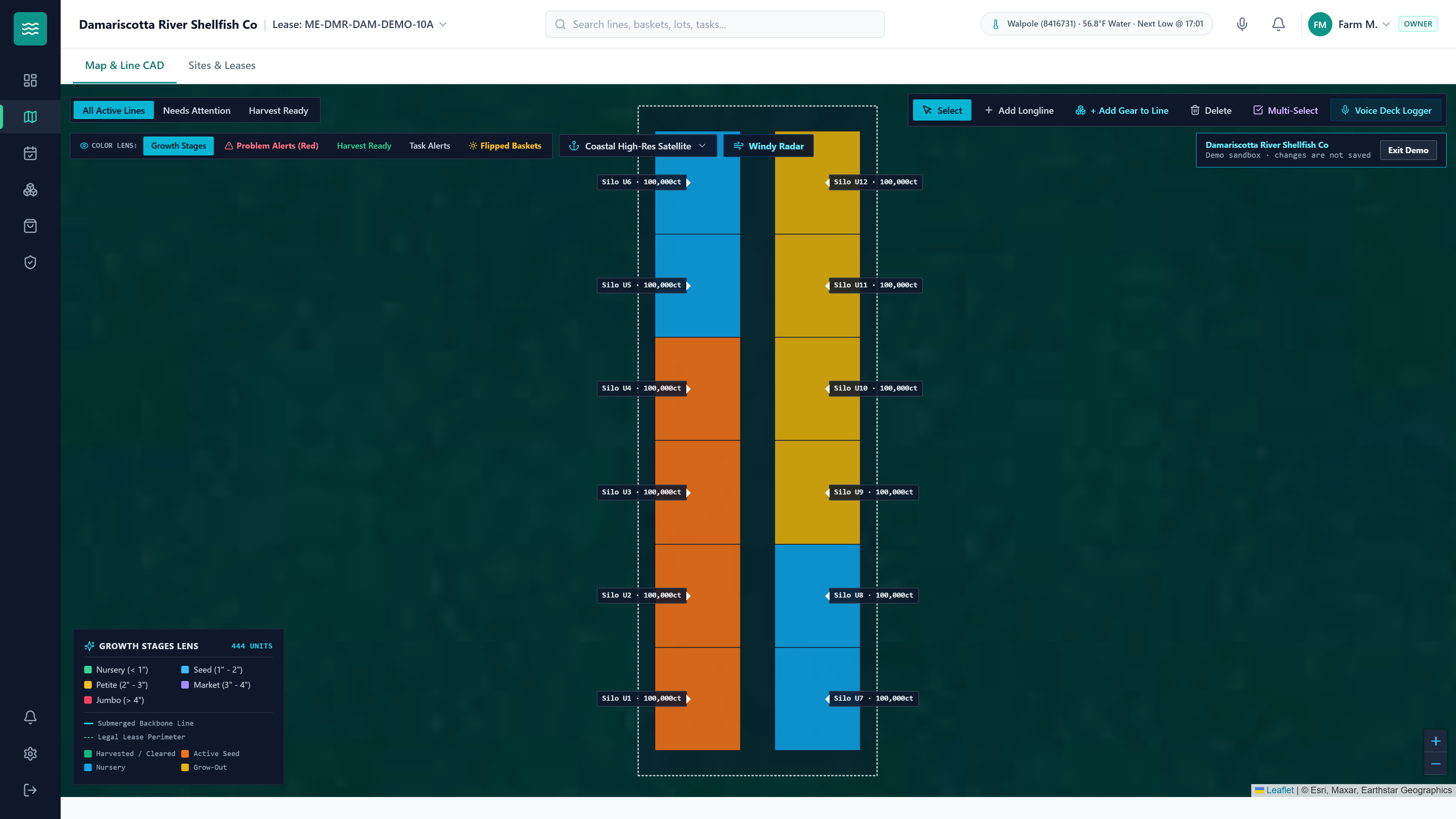Open the gear cluster sidebar icon

tap(30, 190)
